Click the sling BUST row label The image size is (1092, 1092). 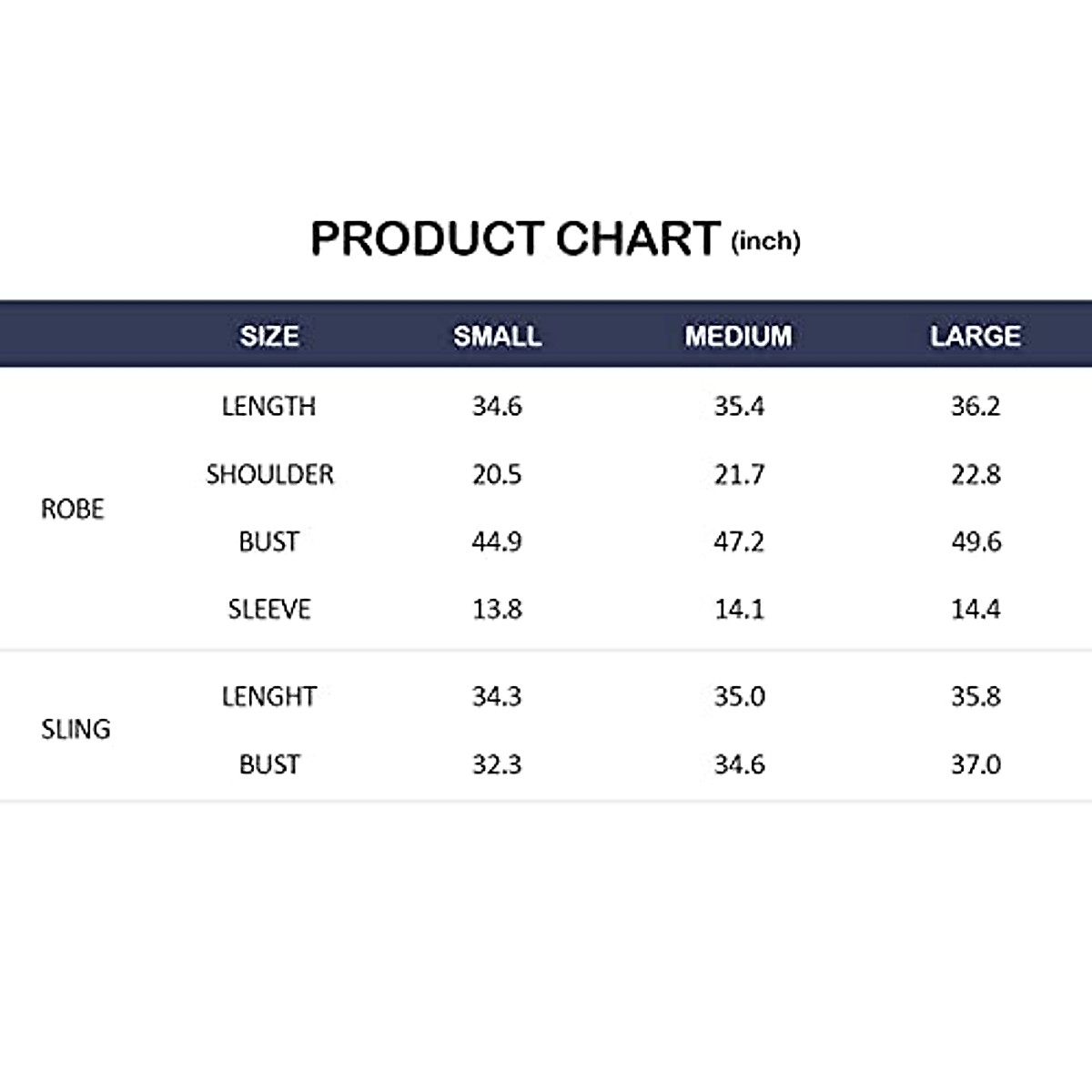tap(269, 764)
